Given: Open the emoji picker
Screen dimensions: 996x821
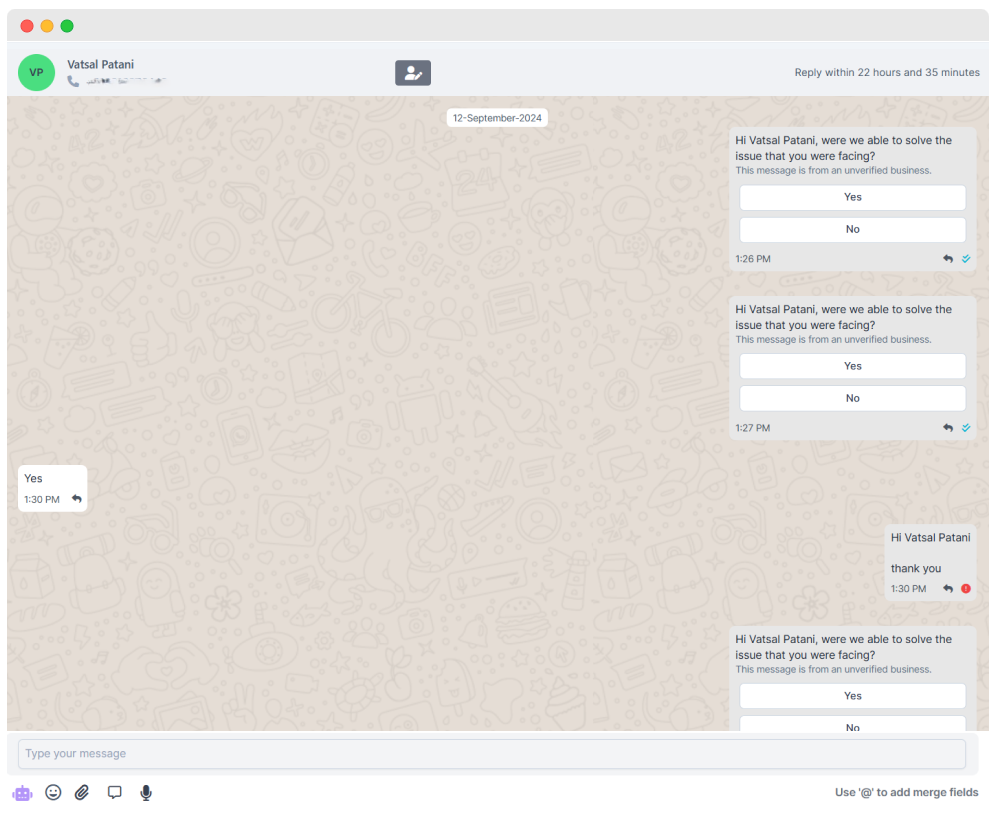Looking at the screenshot, I should pyautogui.click(x=53, y=792).
